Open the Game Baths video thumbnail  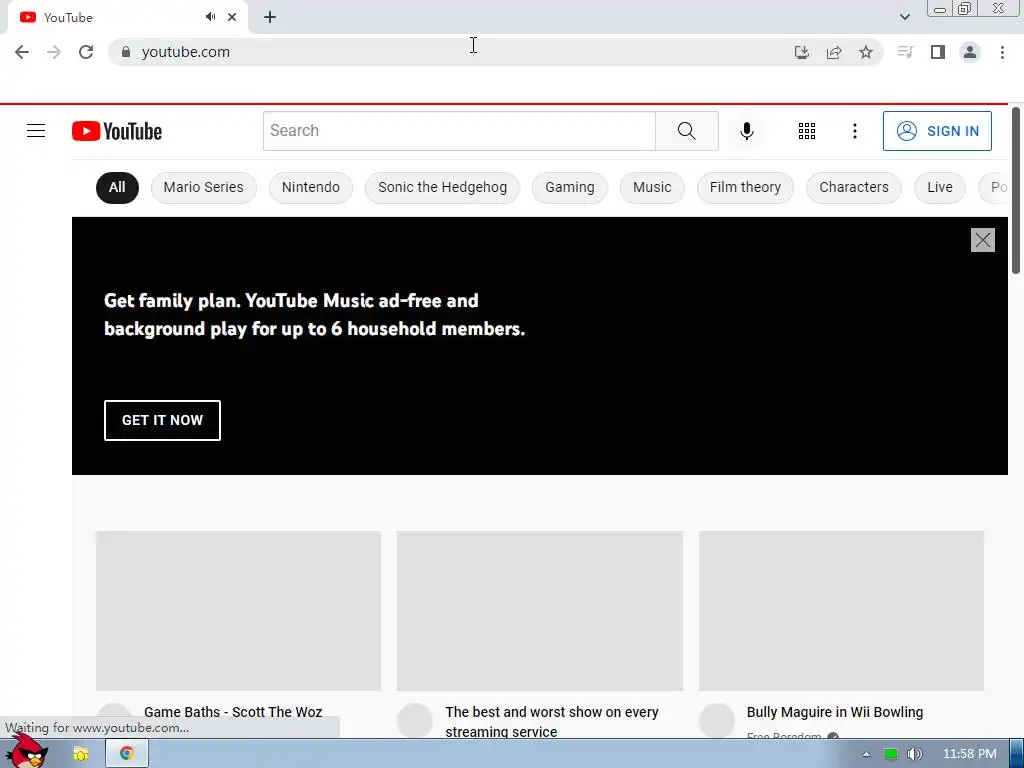click(x=238, y=611)
